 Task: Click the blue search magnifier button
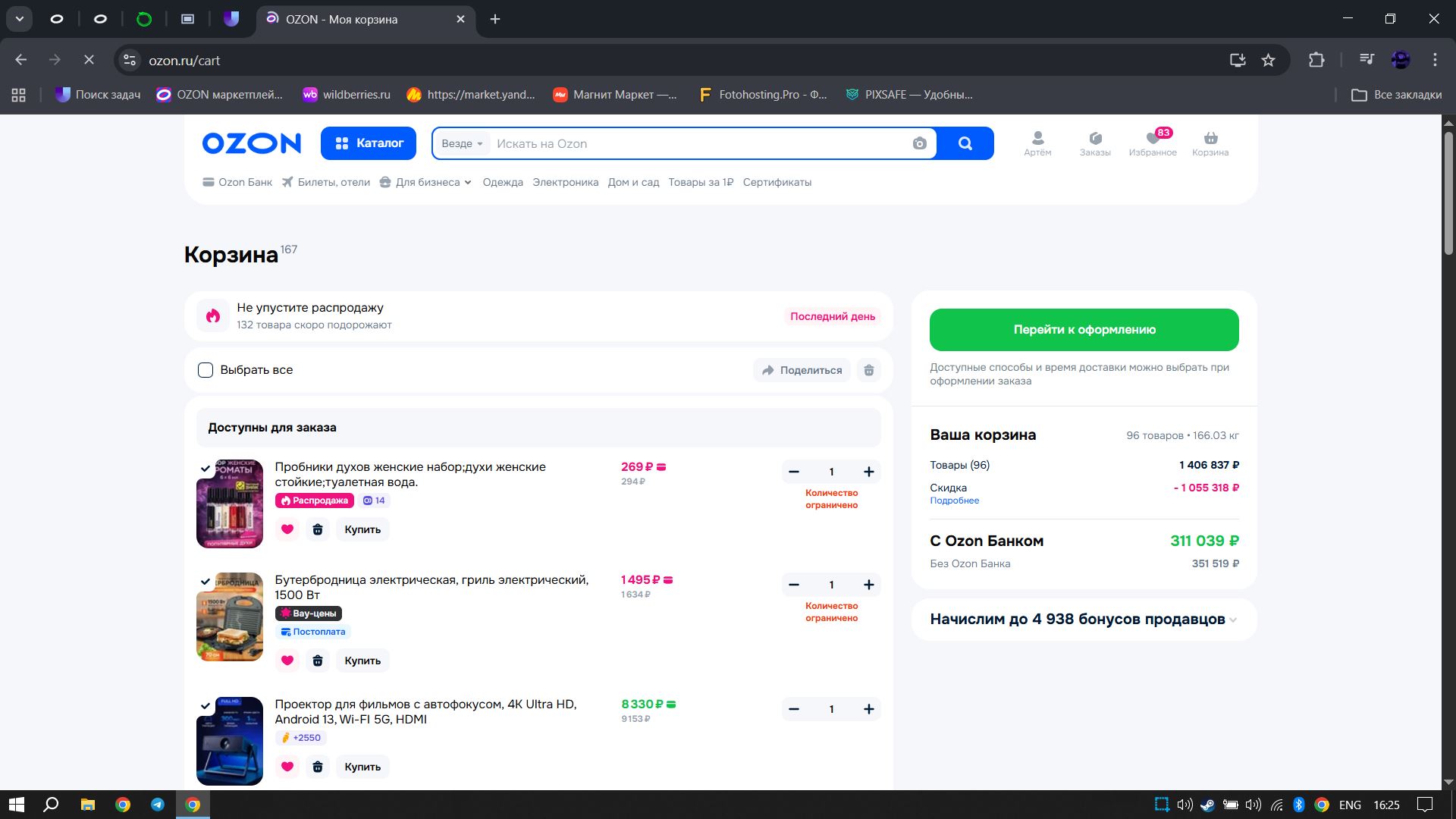965,143
